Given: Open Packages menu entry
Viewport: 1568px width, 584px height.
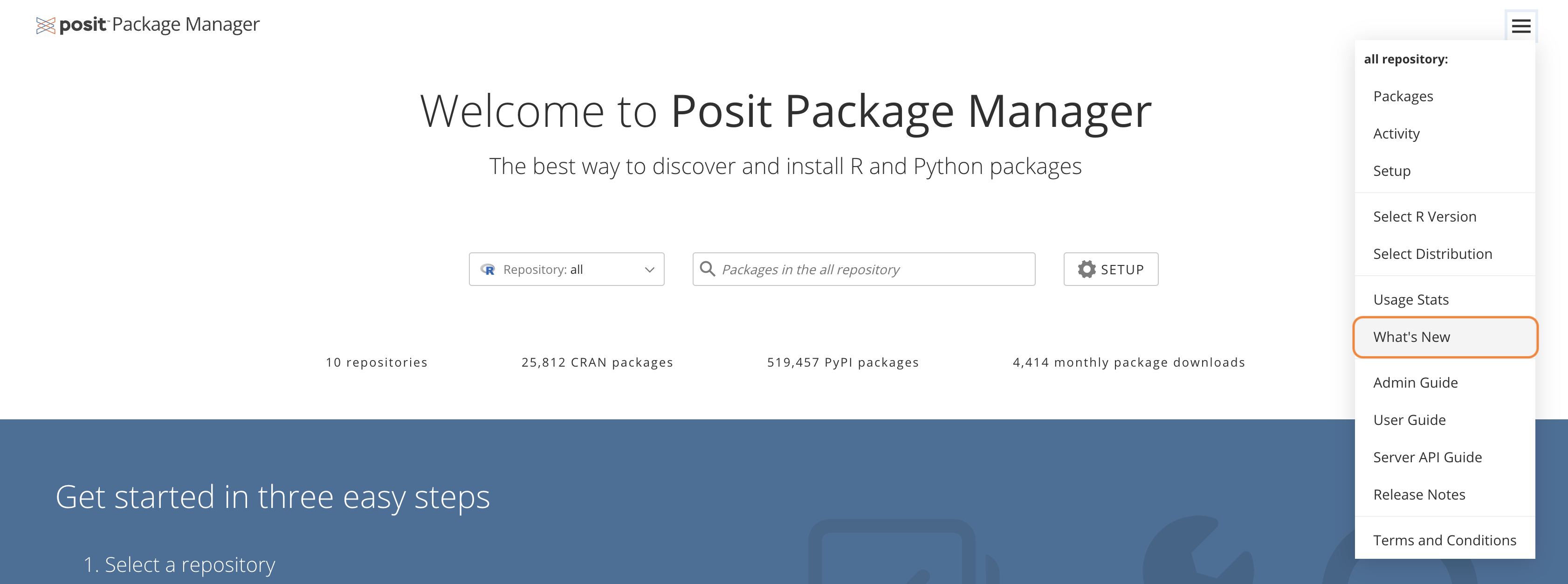Looking at the screenshot, I should click(1403, 96).
